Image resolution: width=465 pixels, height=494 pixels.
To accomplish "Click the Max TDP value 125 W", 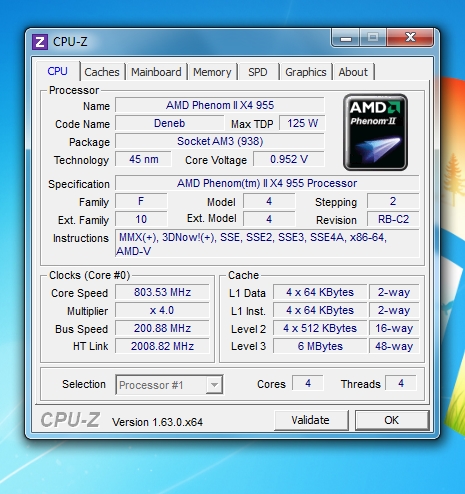I will [x=302, y=123].
